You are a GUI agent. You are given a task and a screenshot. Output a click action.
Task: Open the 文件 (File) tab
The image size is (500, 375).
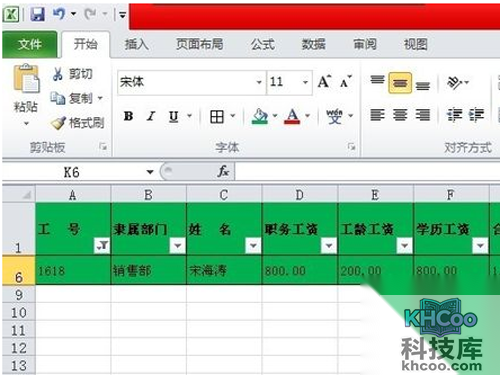[x=30, y=44]
